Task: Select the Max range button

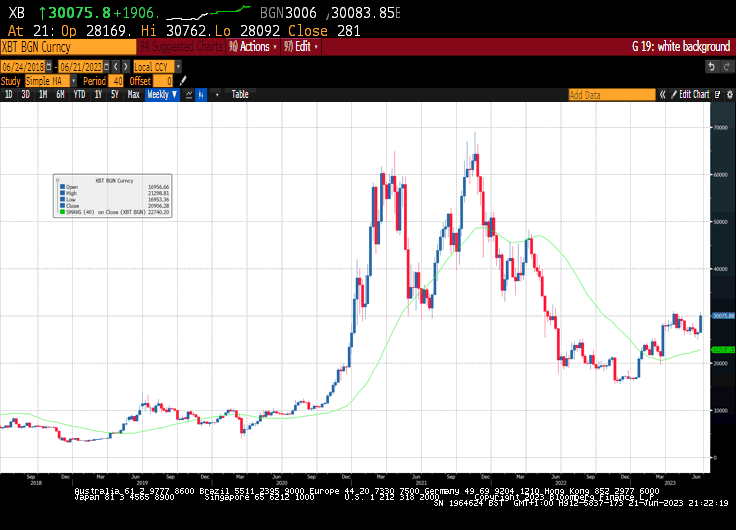Action: 133,94
